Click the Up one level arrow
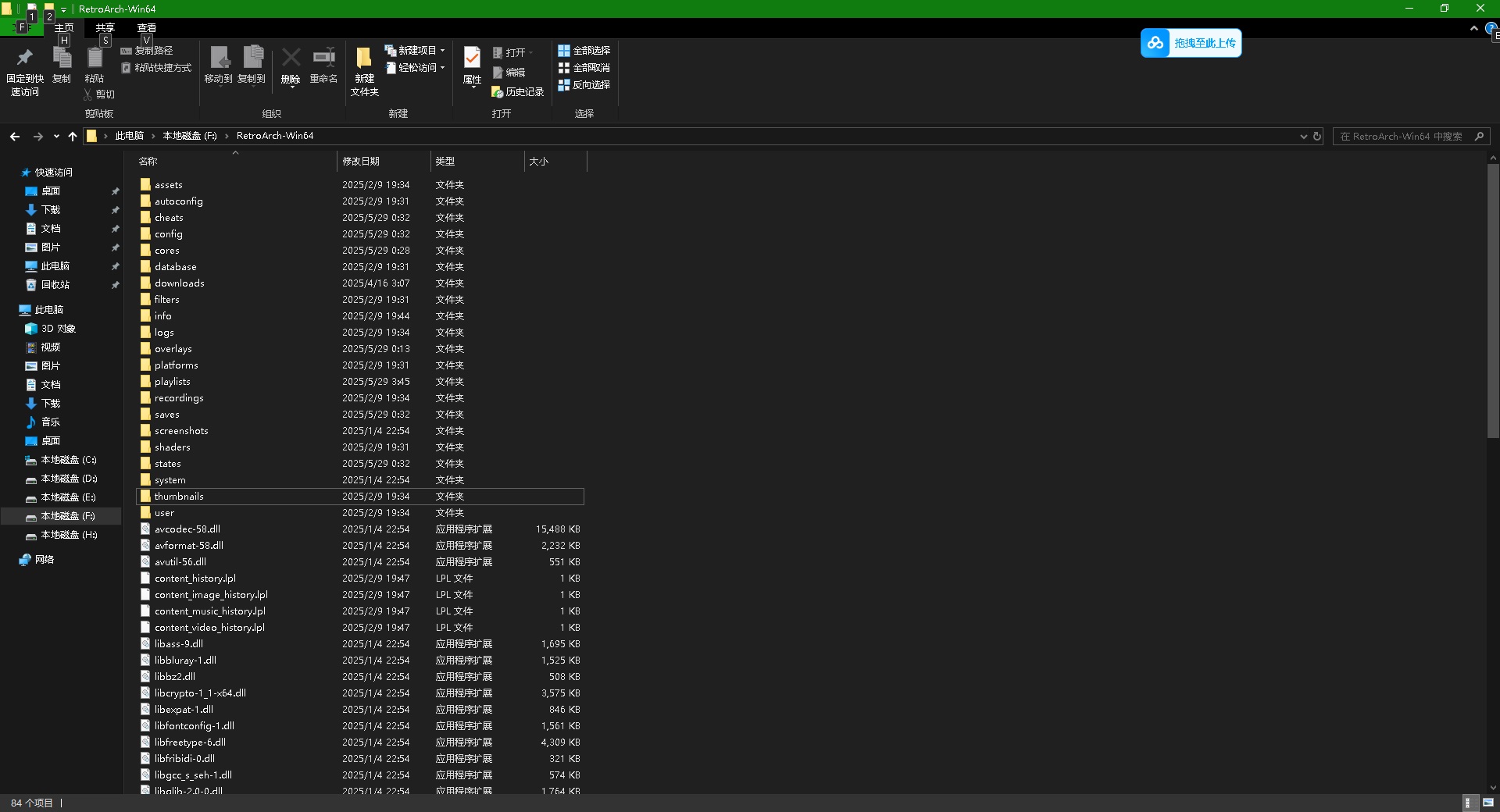1500x812 pixels. [x=73, y=137]
